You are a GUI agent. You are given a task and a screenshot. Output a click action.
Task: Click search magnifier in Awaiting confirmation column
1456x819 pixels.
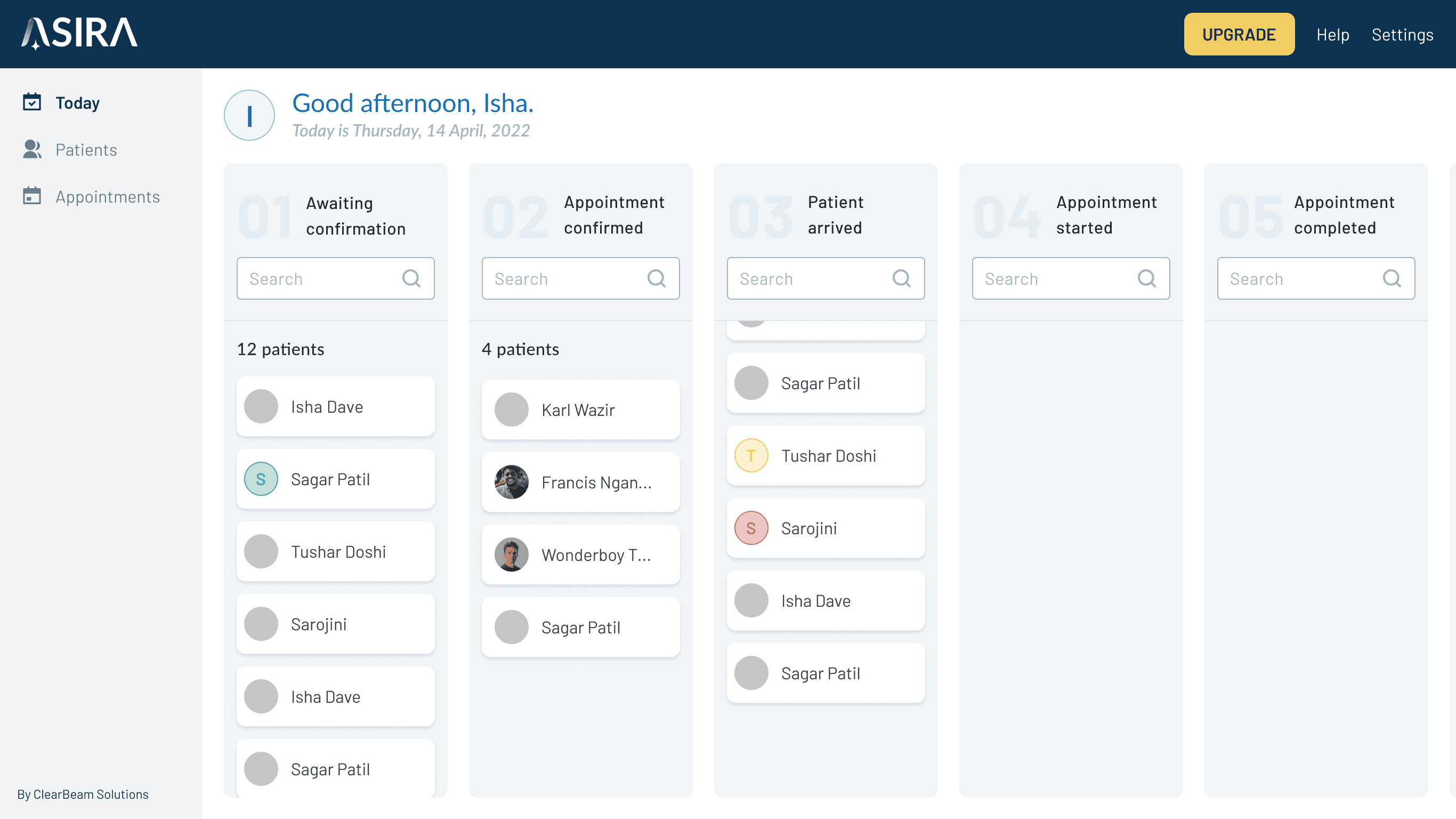pyautogui.click(x=411, y=278)
